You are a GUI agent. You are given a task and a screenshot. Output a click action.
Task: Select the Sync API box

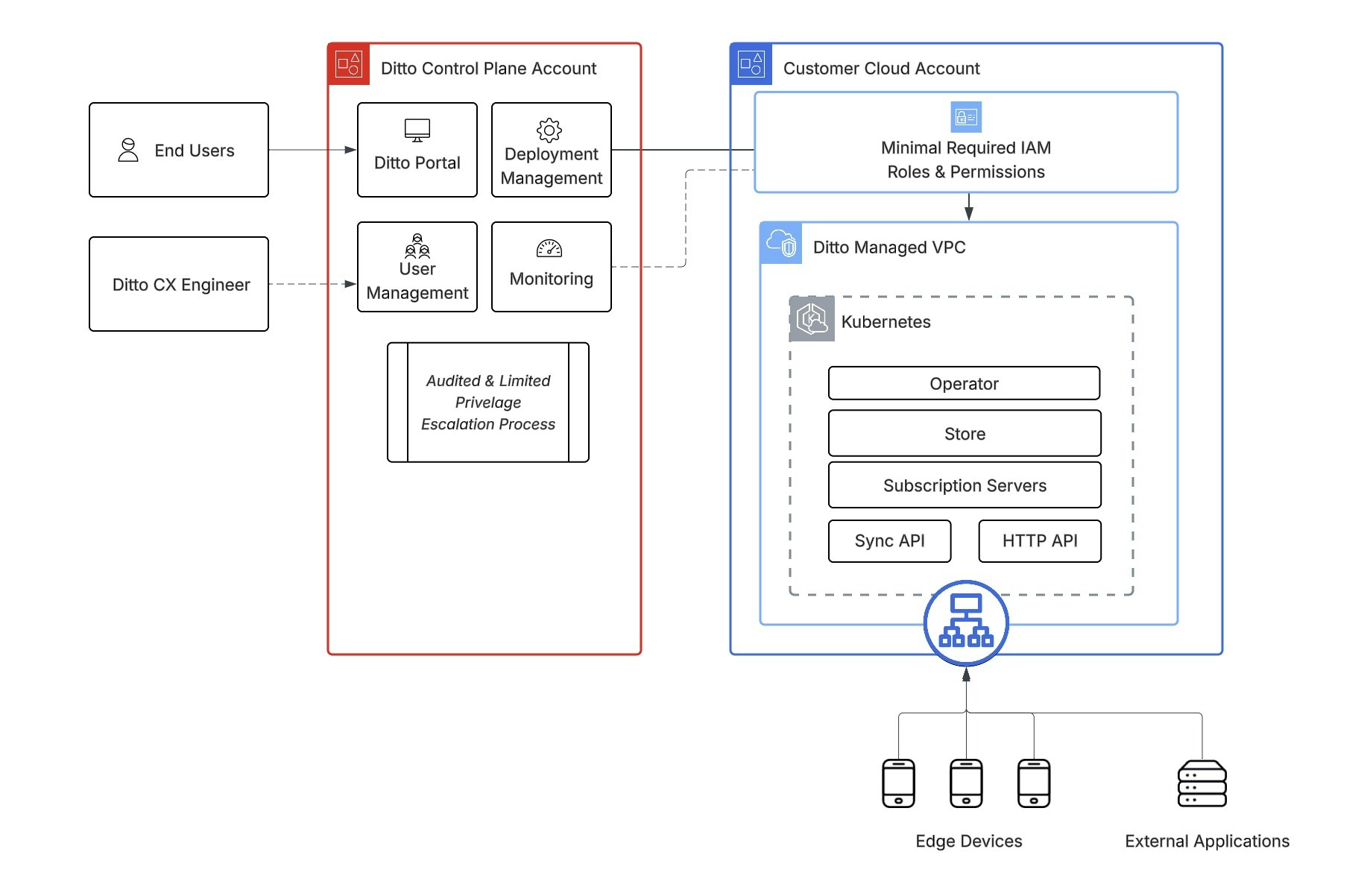point(890,541)
